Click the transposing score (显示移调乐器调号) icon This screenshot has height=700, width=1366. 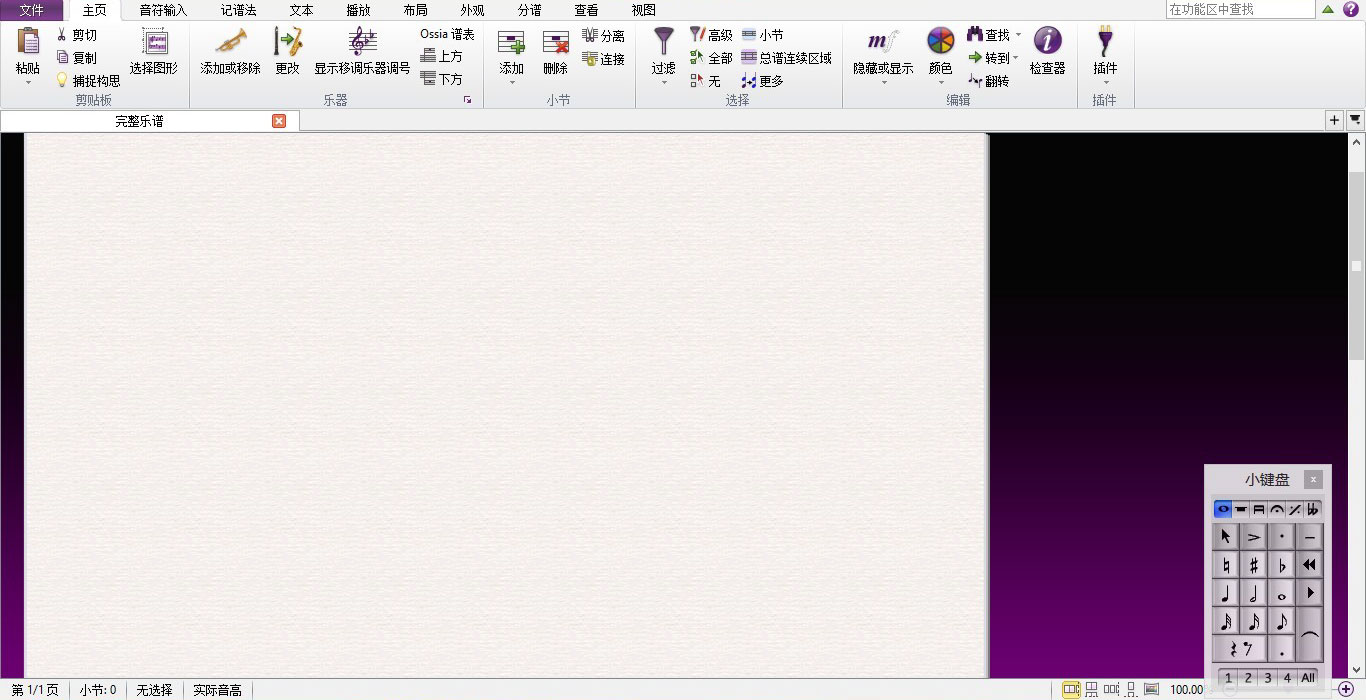(362, 41)
